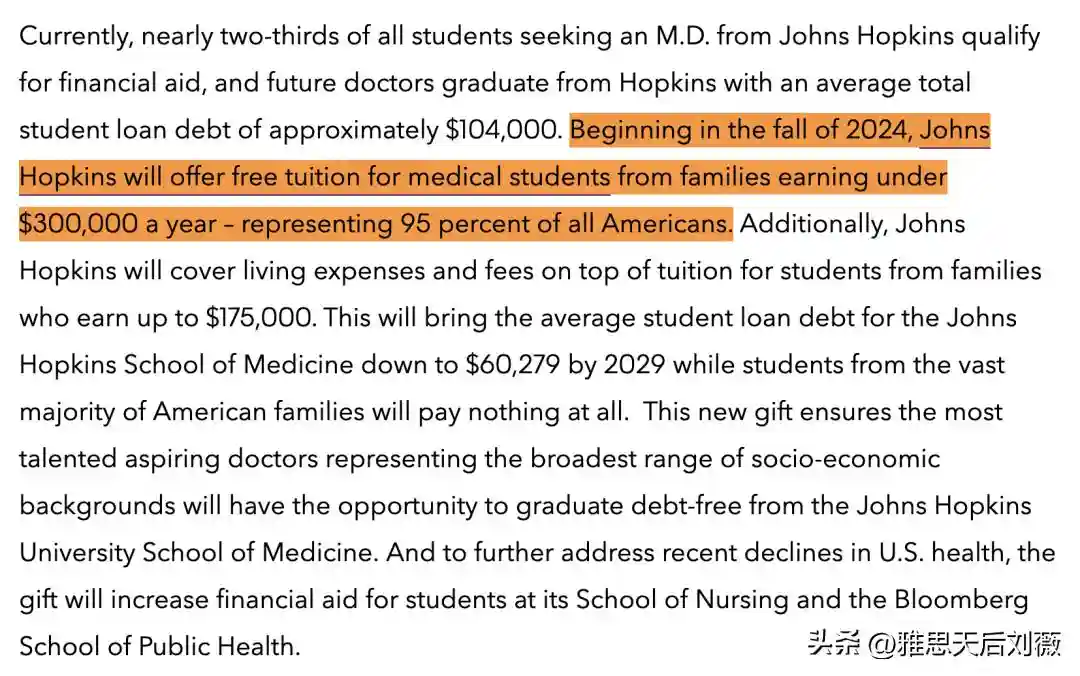Click the 'School of Public Health' text
The width and height of the screenshot is (1080, 676).
pyautogui.click(x=158, y=646)
